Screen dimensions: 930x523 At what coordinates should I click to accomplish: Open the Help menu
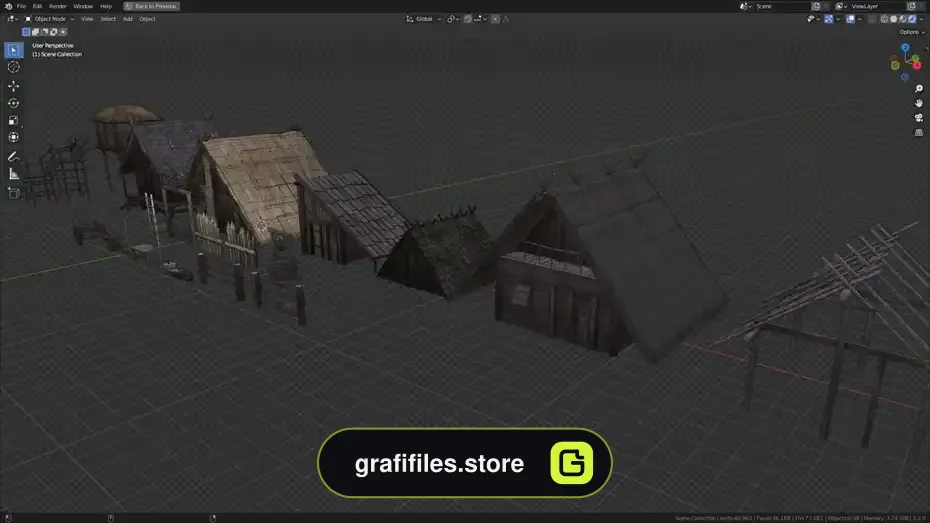pyautogui.click(x=106, y=6)
